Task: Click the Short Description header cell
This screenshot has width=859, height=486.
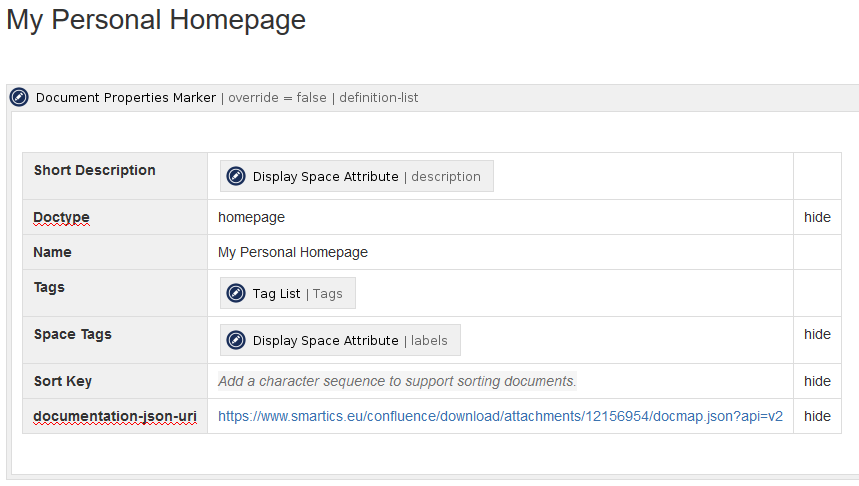Action: click(95, 170)
